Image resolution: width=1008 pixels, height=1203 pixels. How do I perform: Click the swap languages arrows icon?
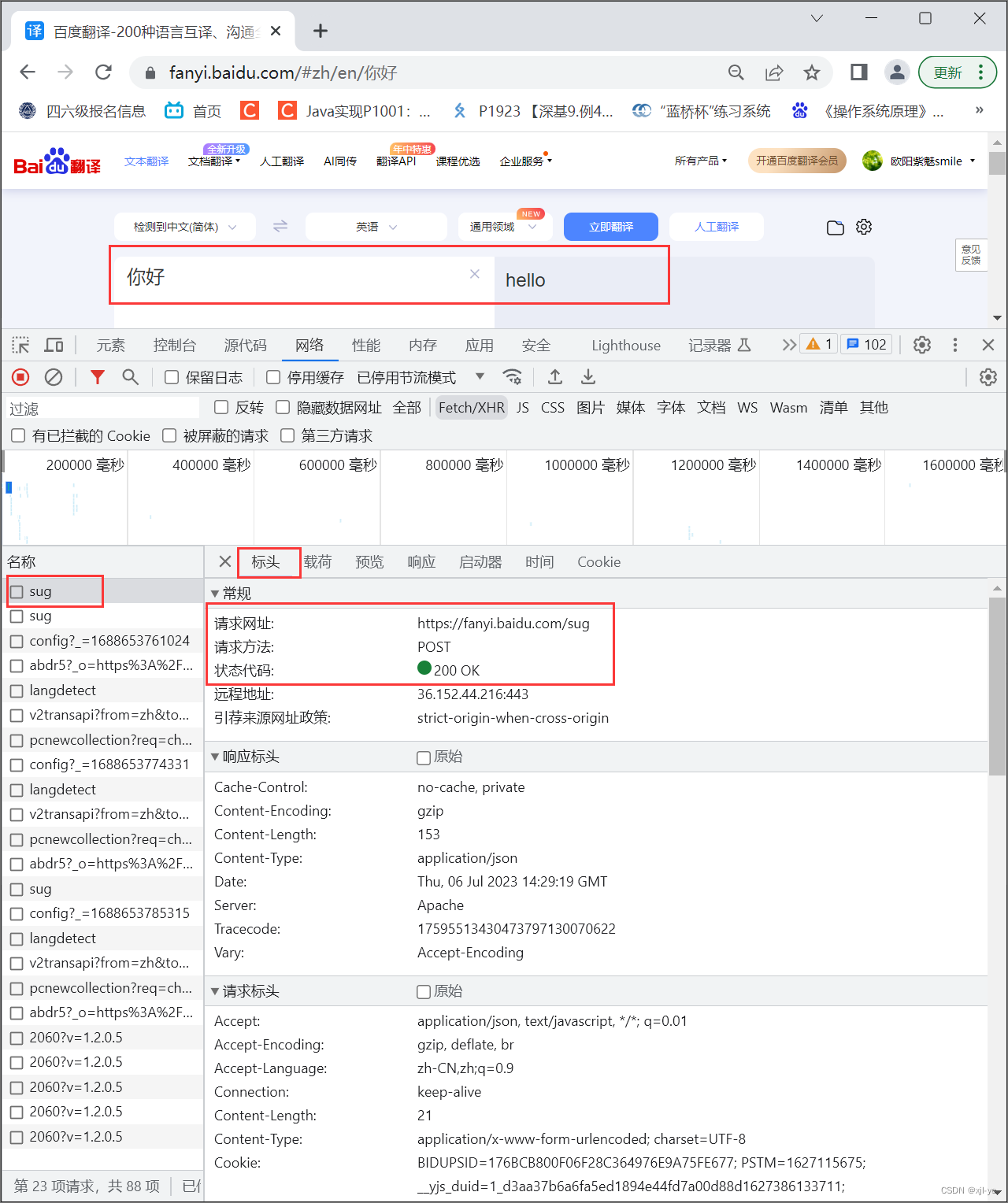pos(280,227)
